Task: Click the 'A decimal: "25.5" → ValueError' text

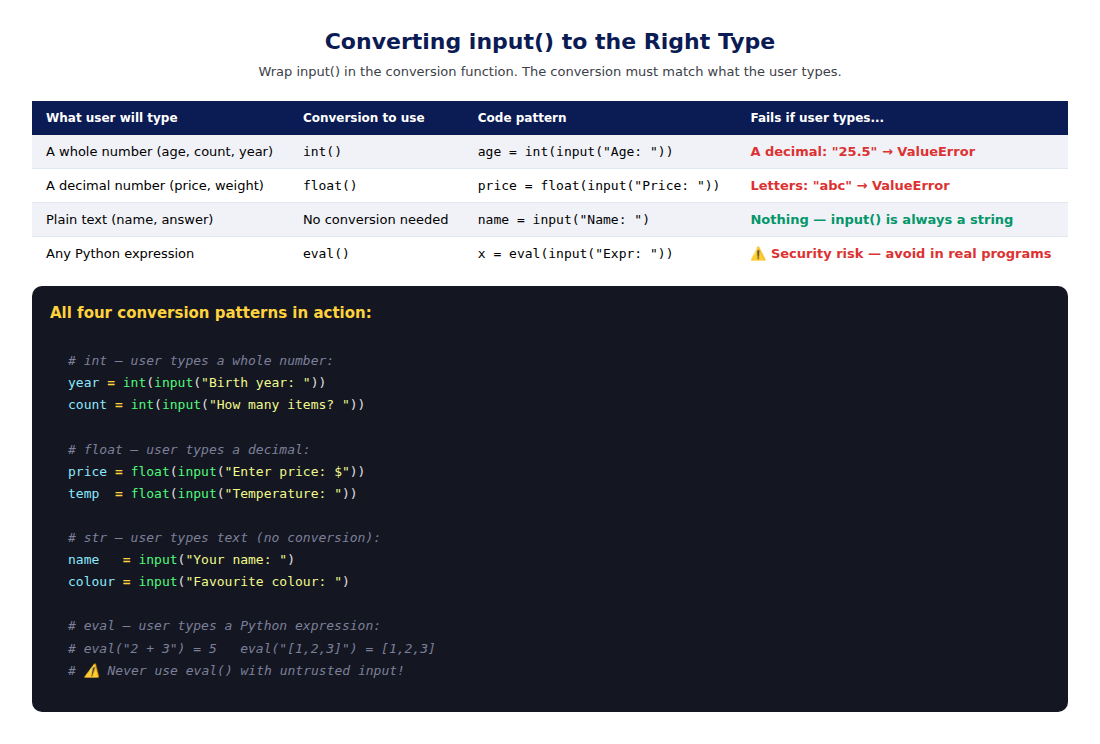Action: tap(863, 151)
